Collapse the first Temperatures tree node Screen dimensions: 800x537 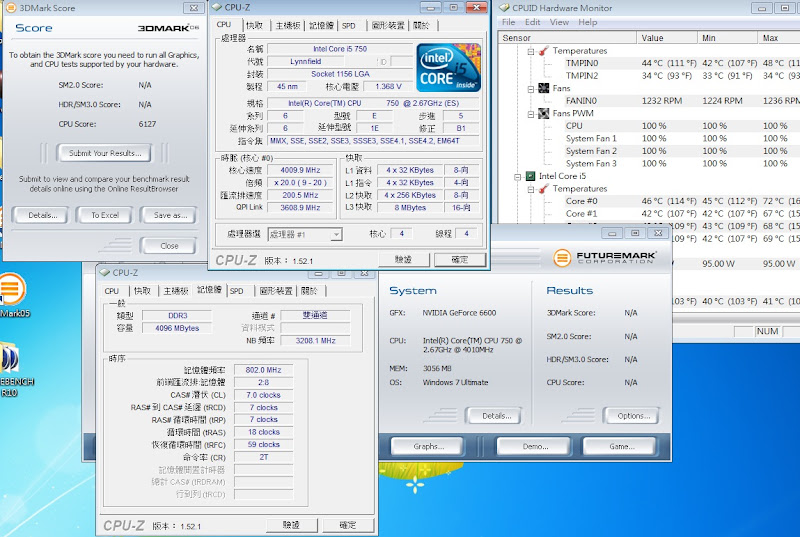pos(531,51)
